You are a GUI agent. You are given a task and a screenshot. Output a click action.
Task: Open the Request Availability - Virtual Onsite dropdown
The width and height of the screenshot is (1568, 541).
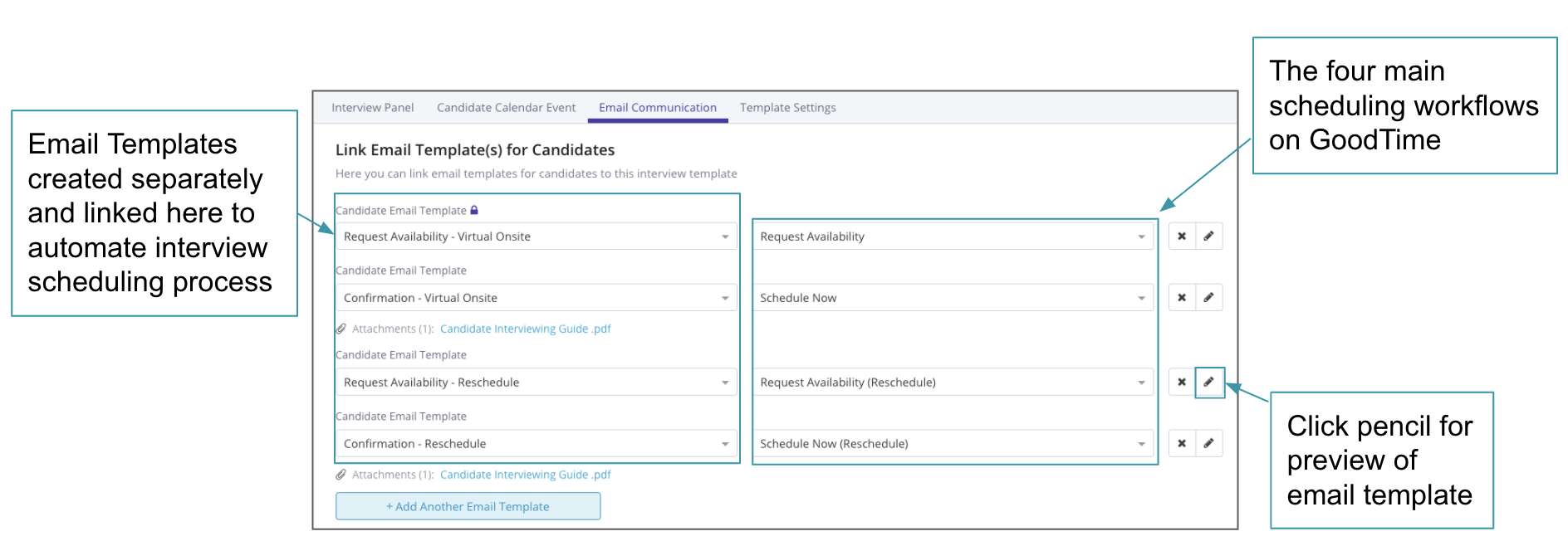[536, 236]
